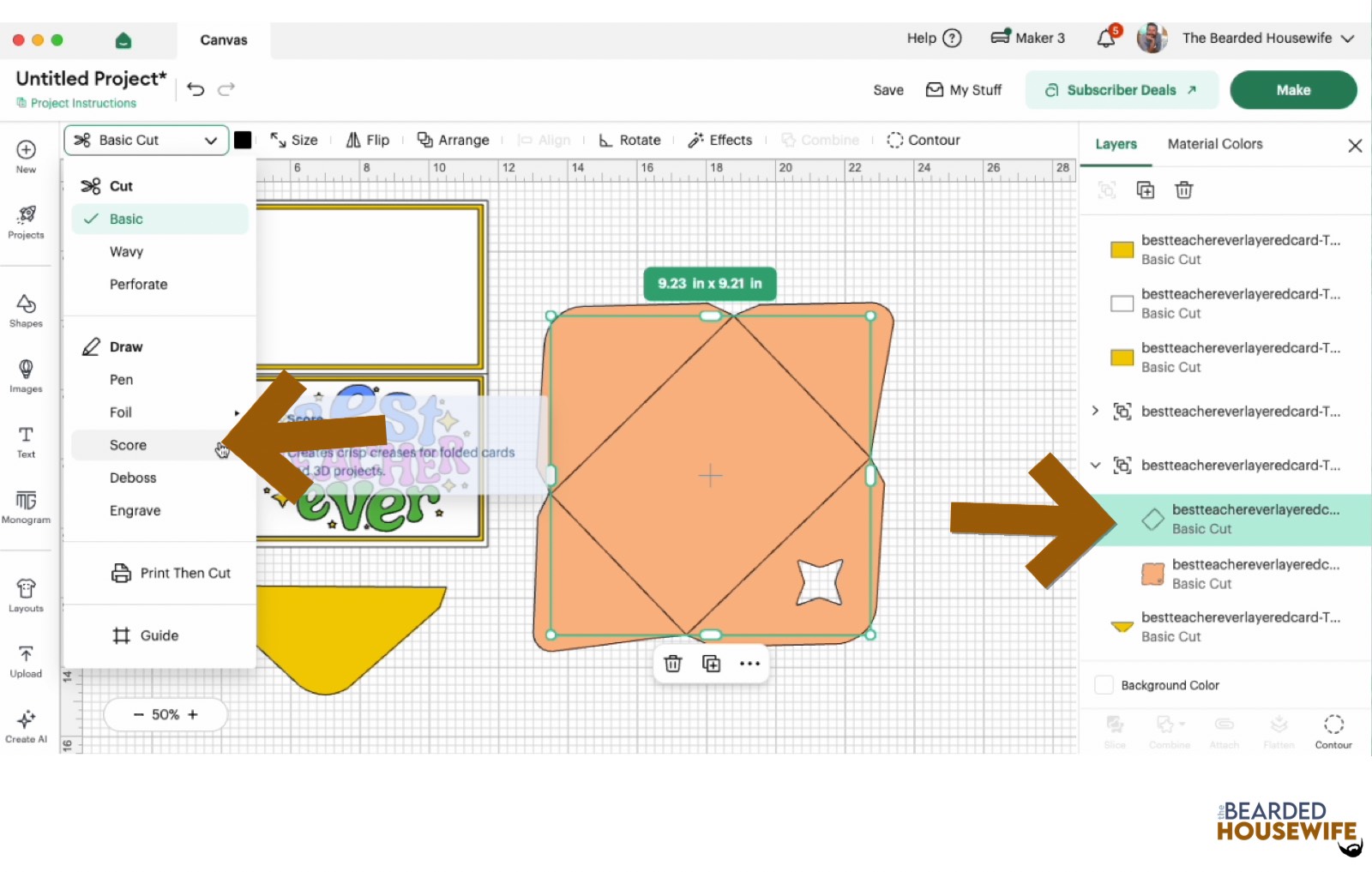This screenshot has height=872, width=1372.
Task: Open Subscriber Deals link
Action: tap(1122, 90)
